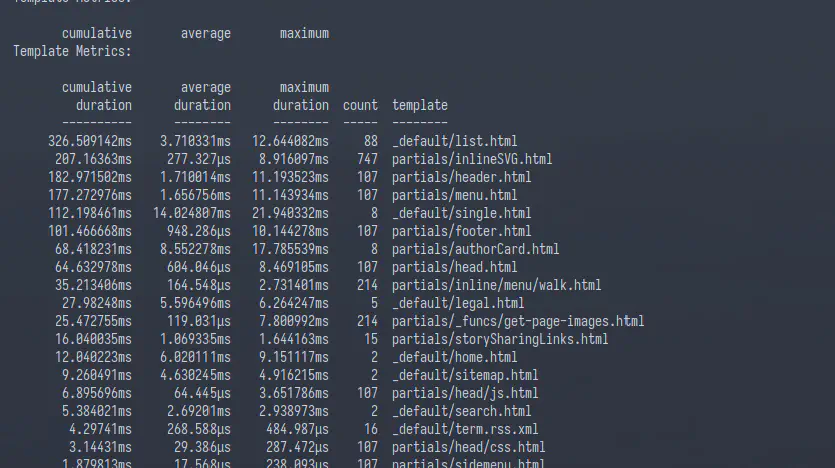The width and height of the screenshot is (835, 468).
Task: Select cumulative duration 35.213406ms
Action: (93, 285)
